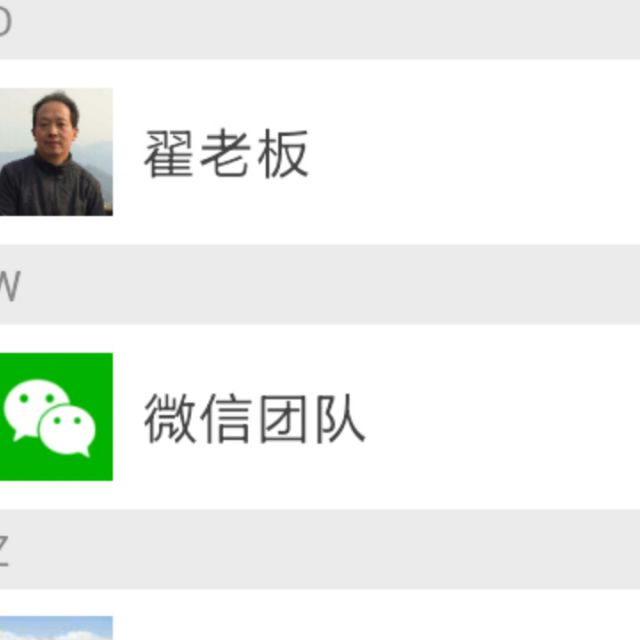Screen dimensions: 640x640
Task: Click empty space right of 微信团队 name
Action: [x=502, y=417]
